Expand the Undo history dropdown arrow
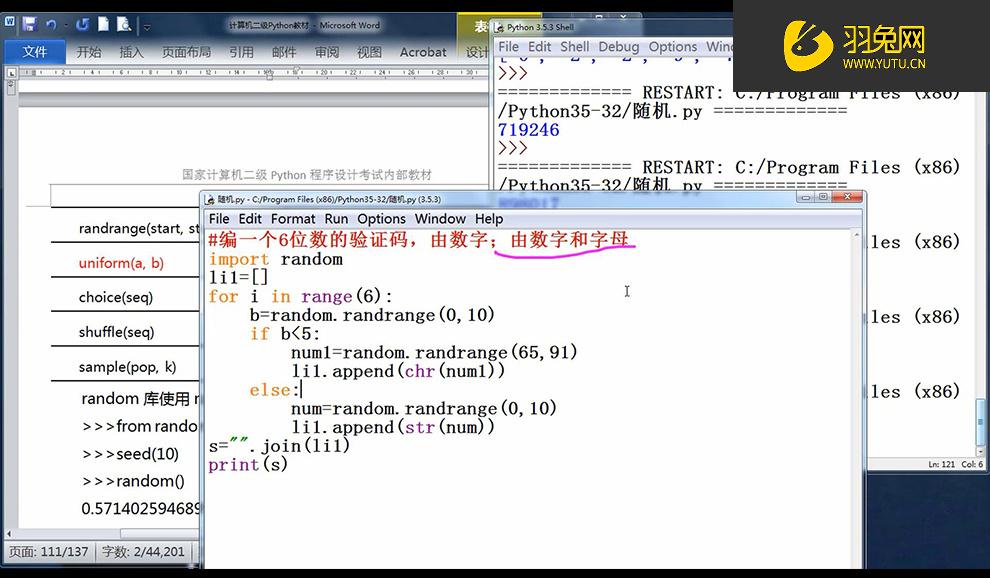 pos(64,24)
